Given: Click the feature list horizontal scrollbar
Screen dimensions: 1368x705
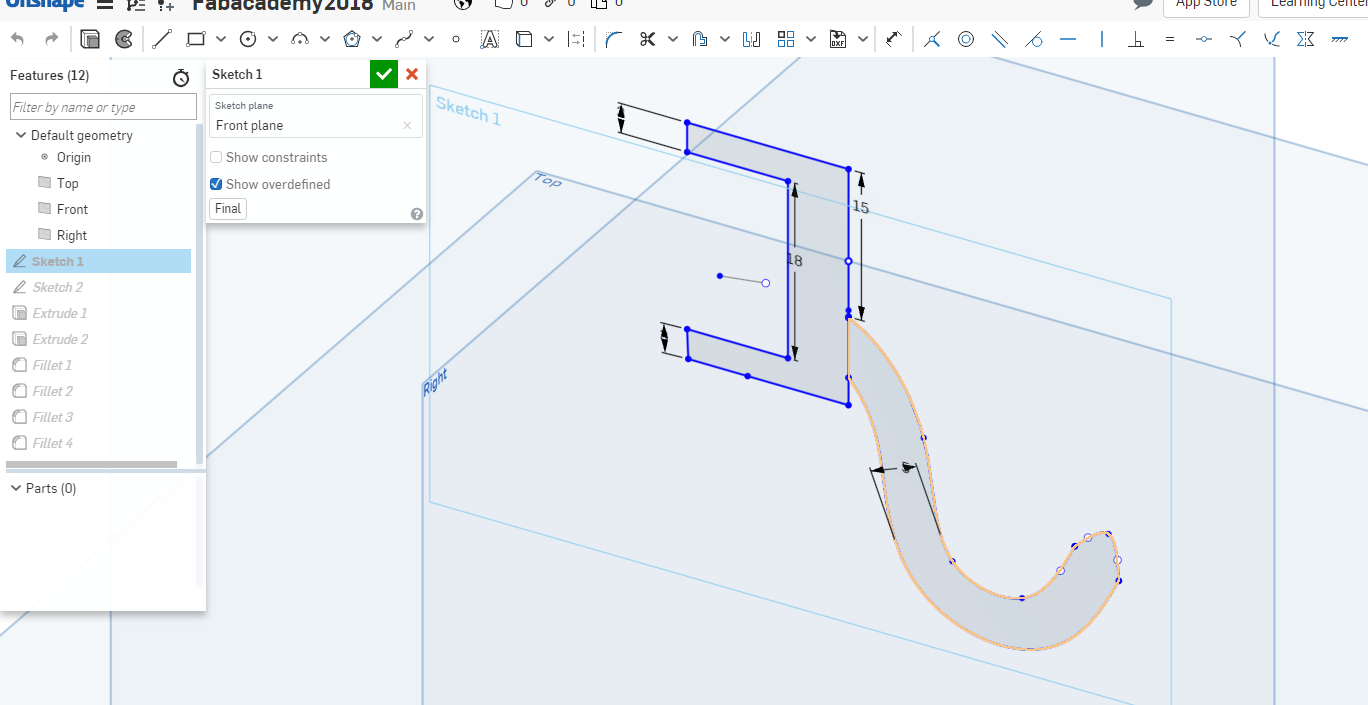Looking at the screenshot, I should click(91, 464).
